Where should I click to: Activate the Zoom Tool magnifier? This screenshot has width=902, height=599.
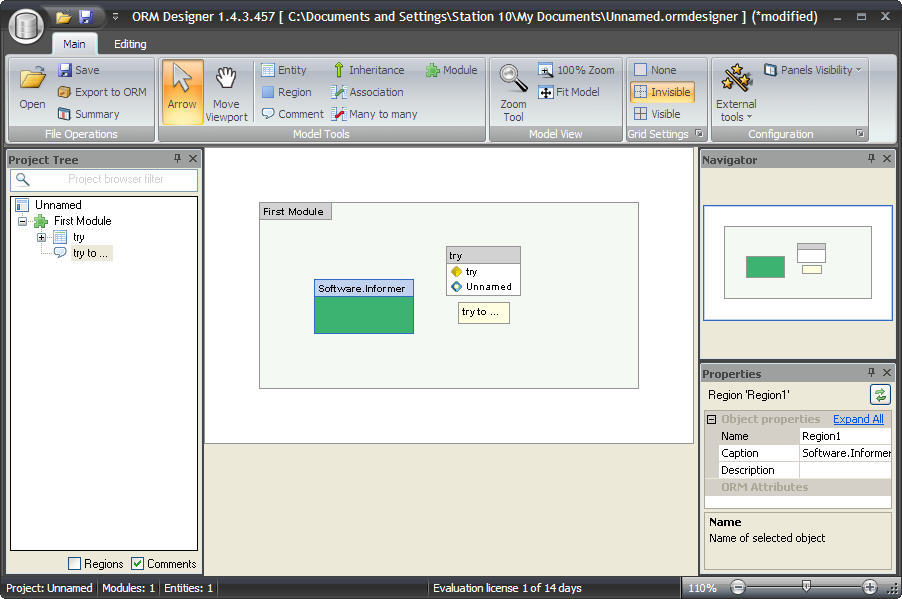click(513, 93)
